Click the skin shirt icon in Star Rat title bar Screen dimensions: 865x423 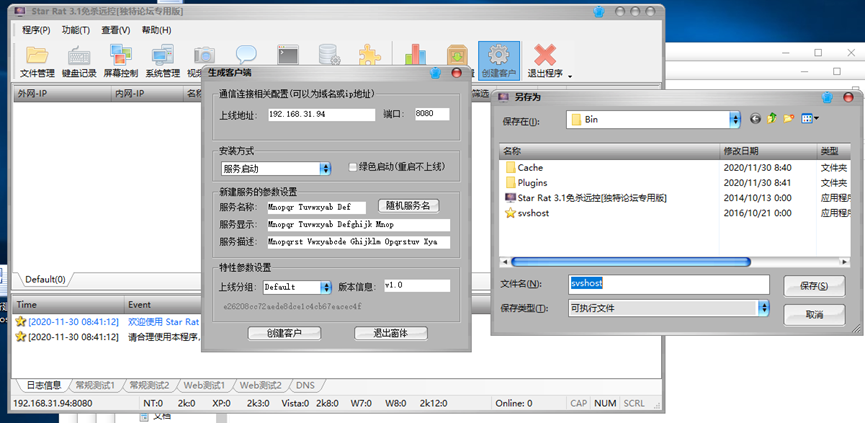pos(599,11)
